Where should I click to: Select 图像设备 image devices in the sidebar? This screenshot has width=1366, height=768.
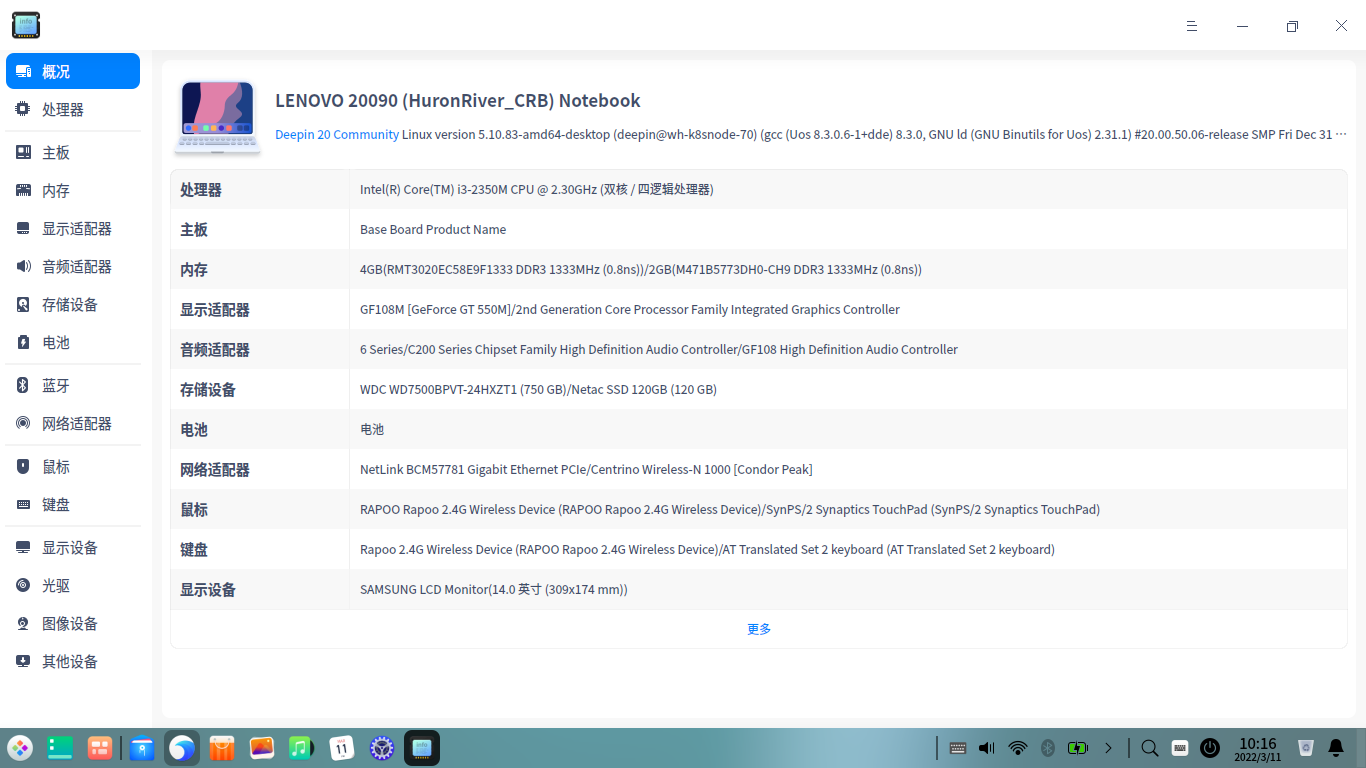pyautogui.click(x=73, y=623)
